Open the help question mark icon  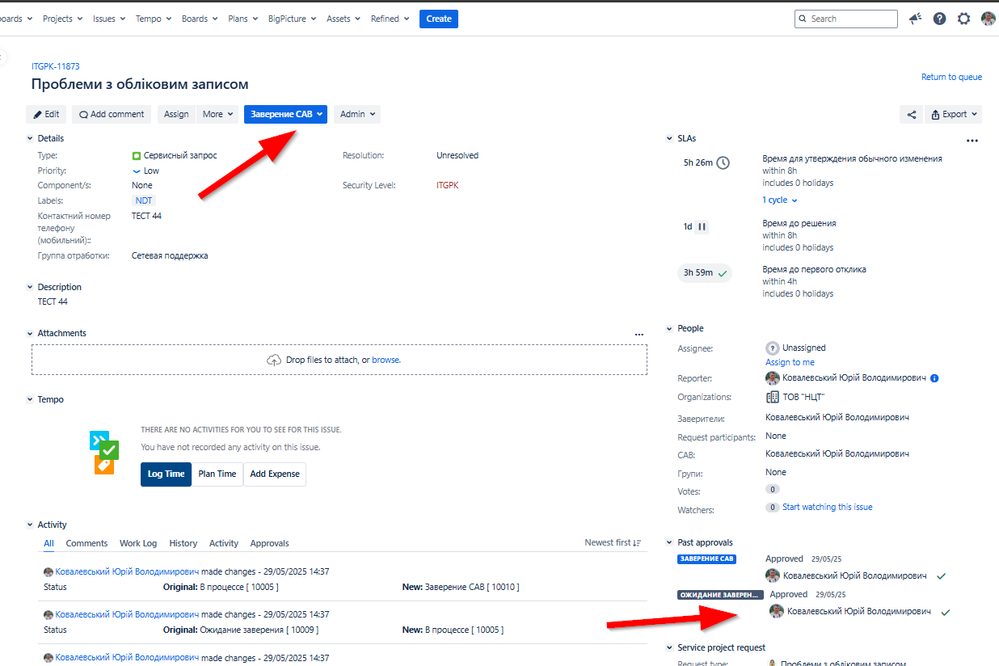pyautogui.click(x=940, y=18)
